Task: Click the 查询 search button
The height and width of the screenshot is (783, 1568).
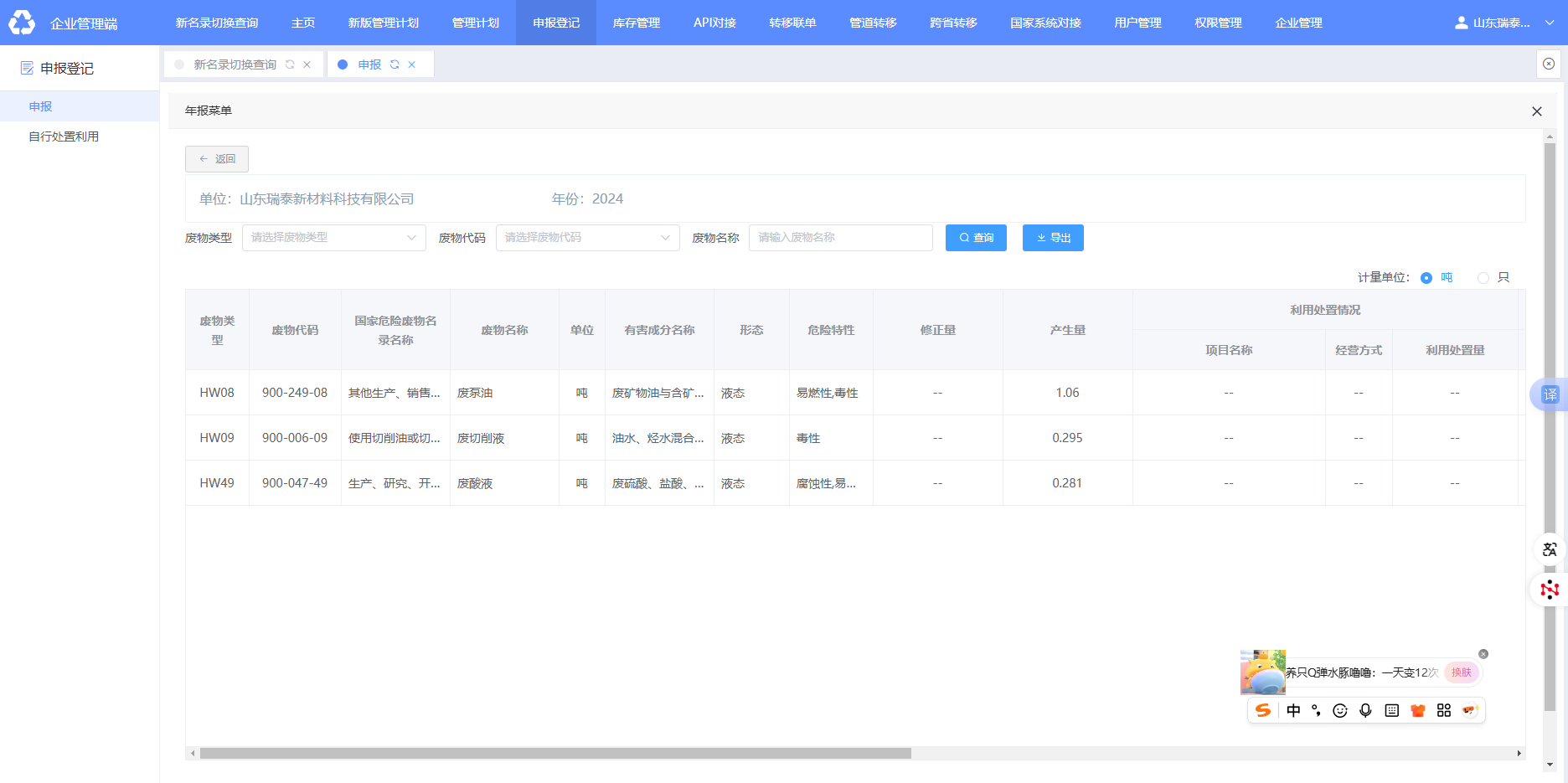Action: tap(976, 238)
